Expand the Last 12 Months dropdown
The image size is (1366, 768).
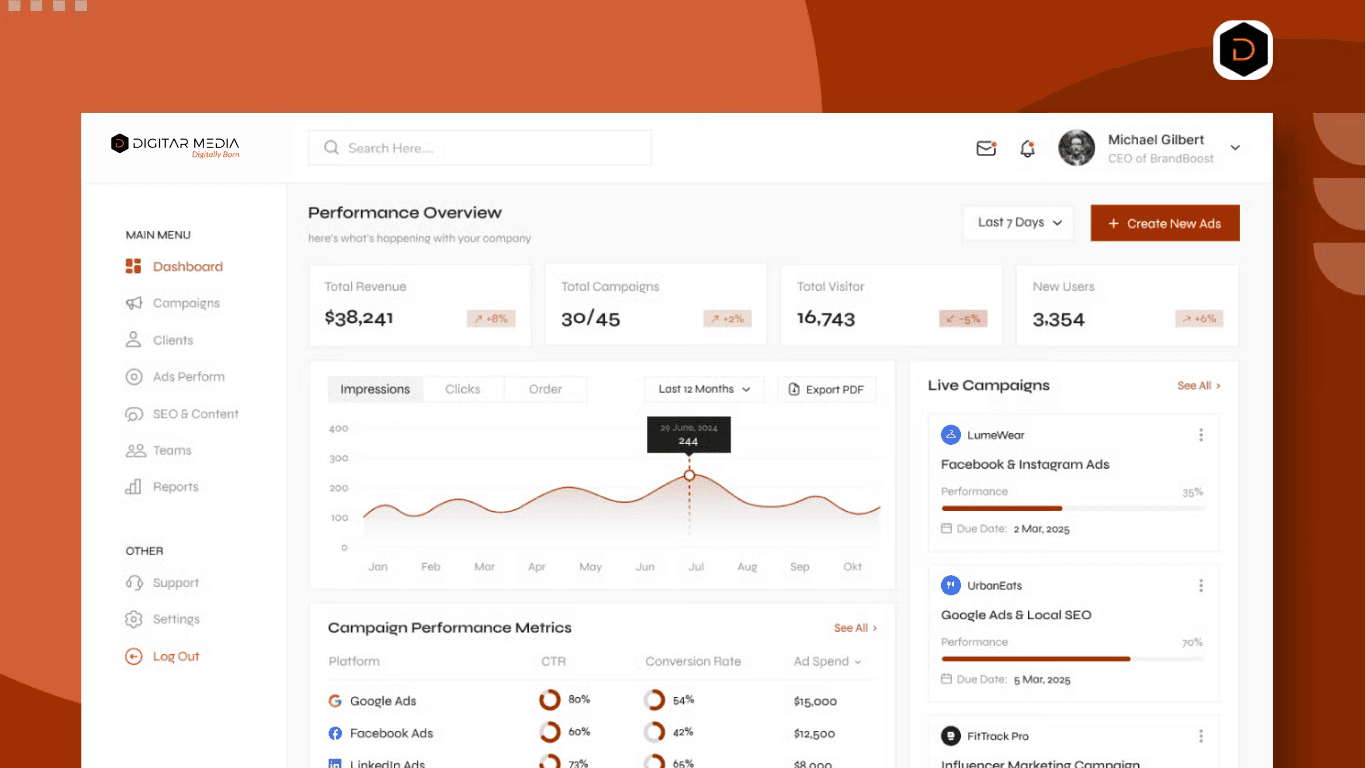(703, 389)
